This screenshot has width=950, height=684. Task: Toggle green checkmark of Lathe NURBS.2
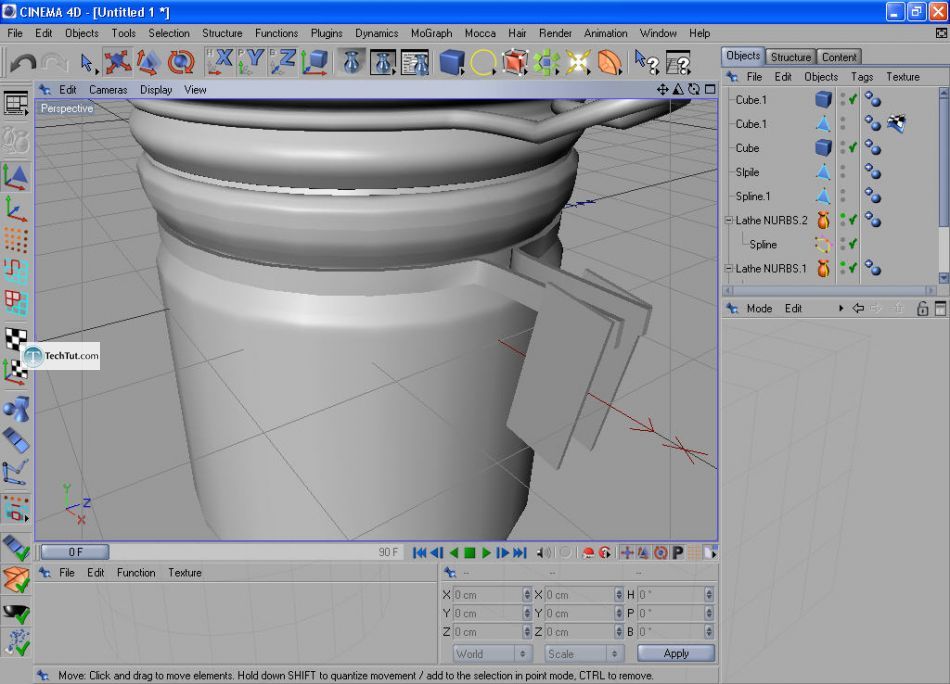pyautogui.click(x=853, y=220)
